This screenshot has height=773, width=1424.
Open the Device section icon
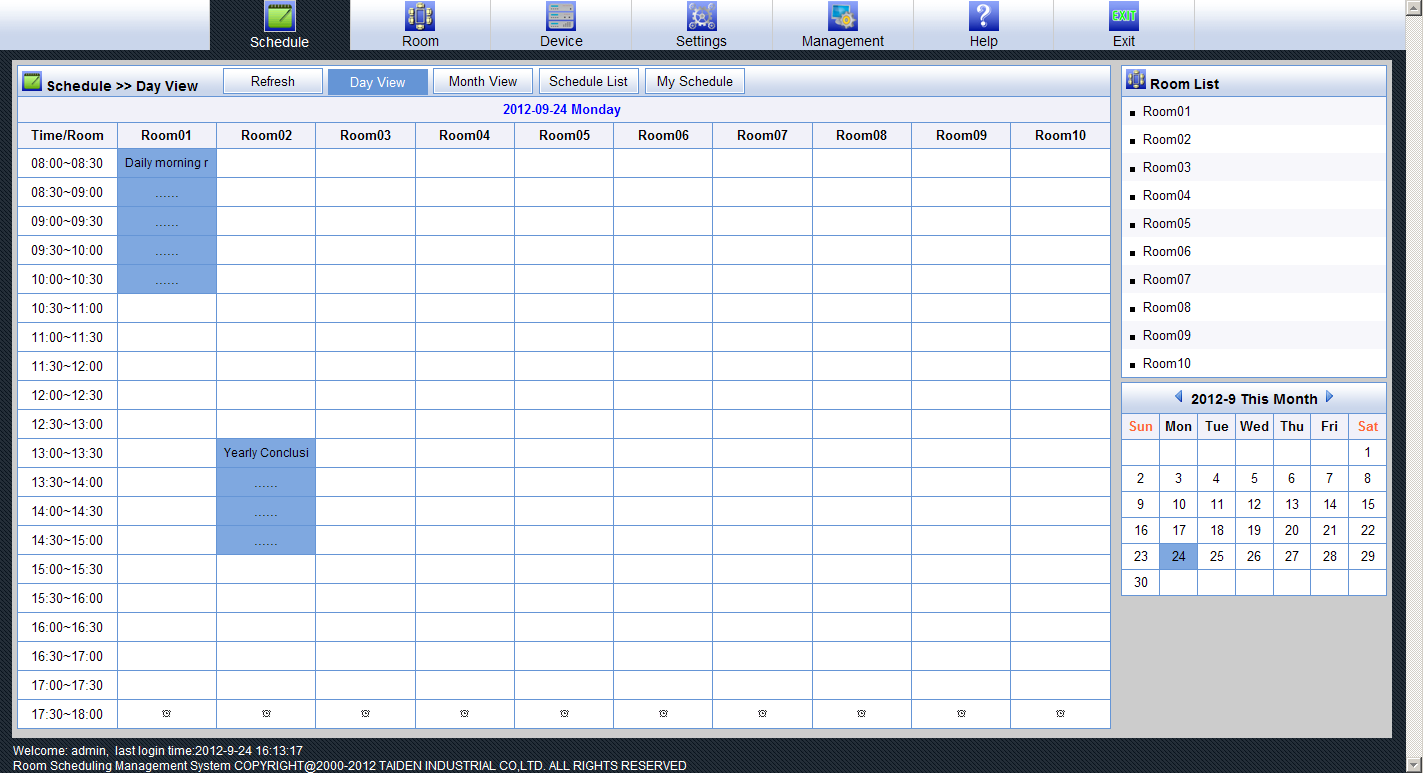click(x=561, y=17)
